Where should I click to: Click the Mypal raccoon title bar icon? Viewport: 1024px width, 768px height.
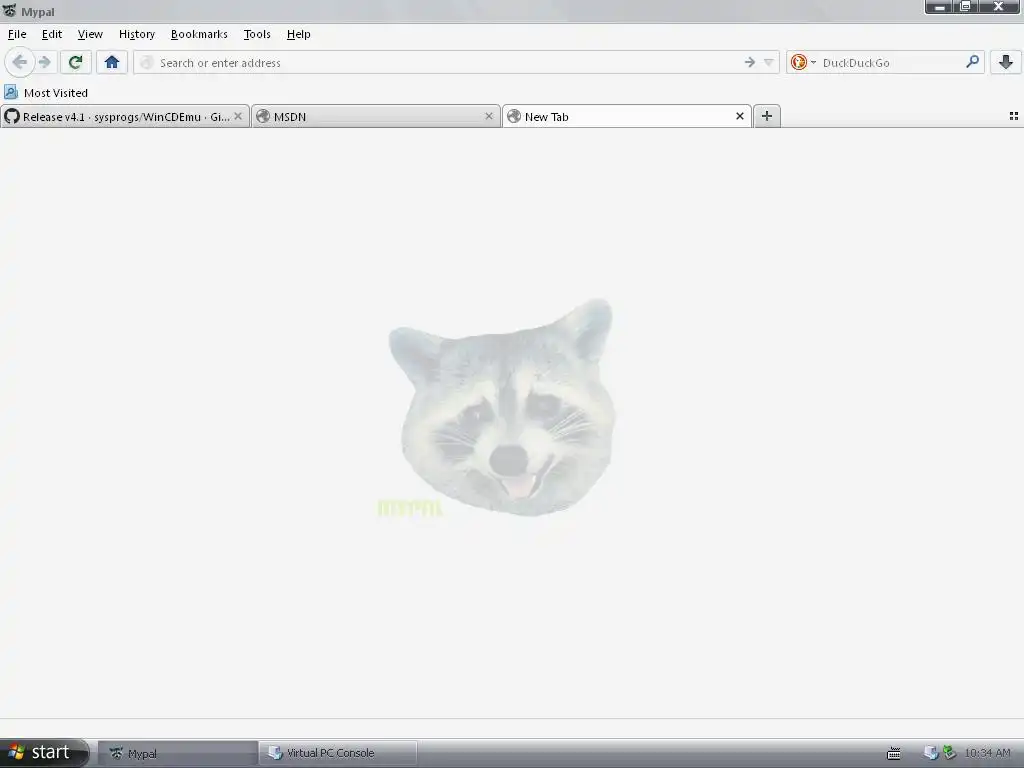coord(10,11)
